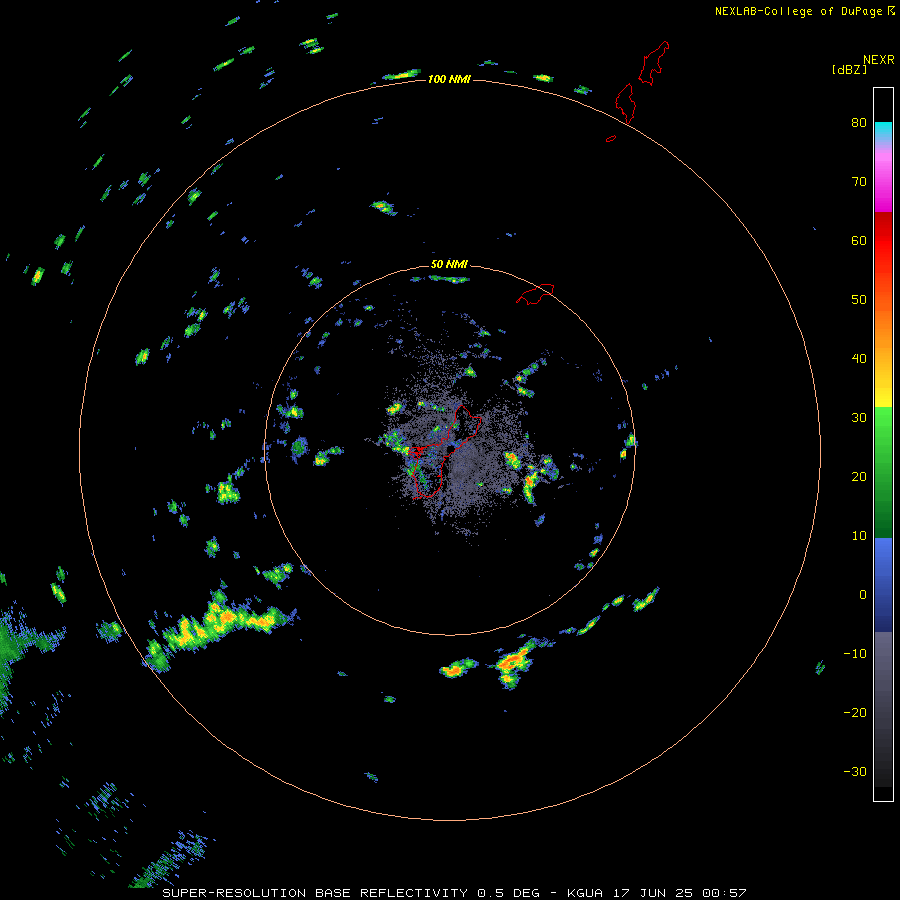
Task: Click the magenta band of the color bar
Action: (x=883, y=181)
